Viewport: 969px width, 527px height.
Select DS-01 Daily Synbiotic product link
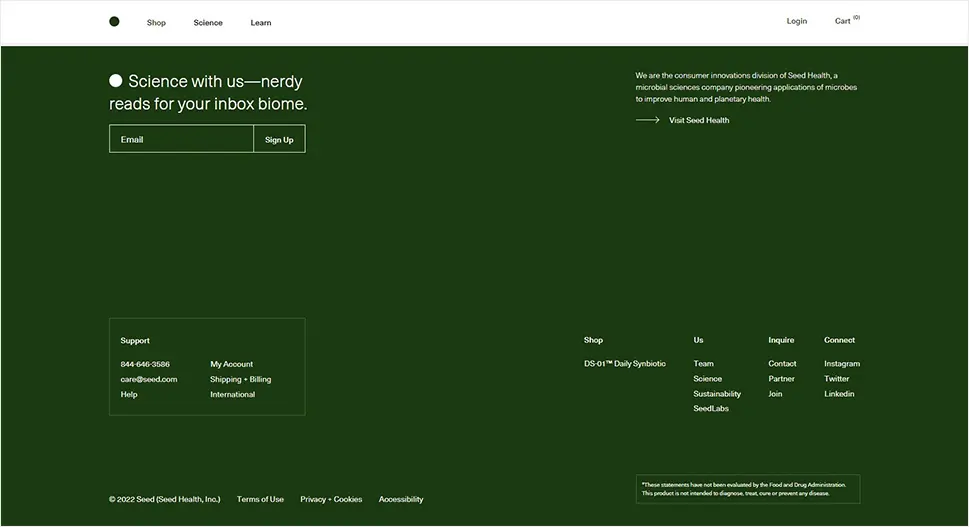625,364
